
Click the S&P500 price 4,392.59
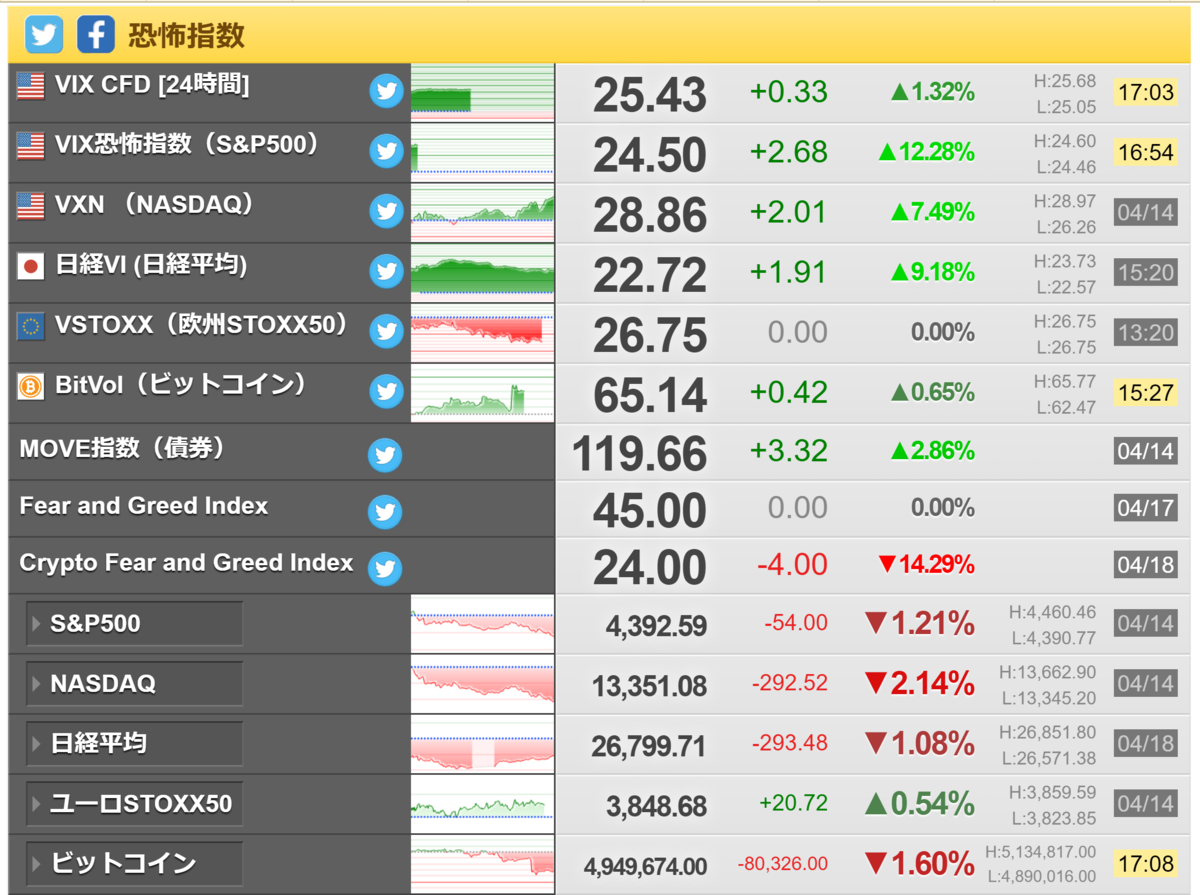(x=656, y=626)
